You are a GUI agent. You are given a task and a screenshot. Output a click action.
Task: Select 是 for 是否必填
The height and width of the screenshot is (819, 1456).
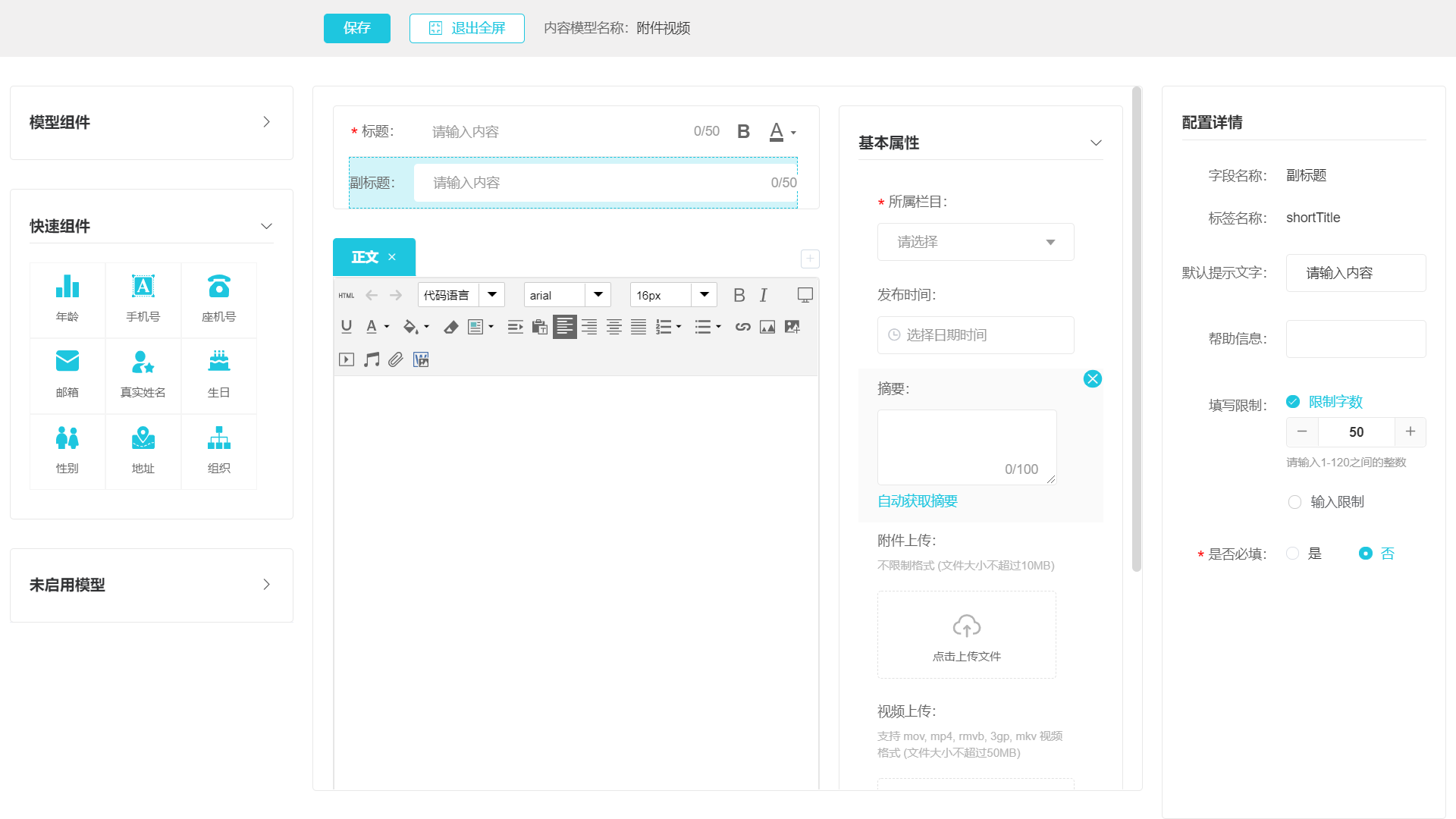(x=1293, y=554)
